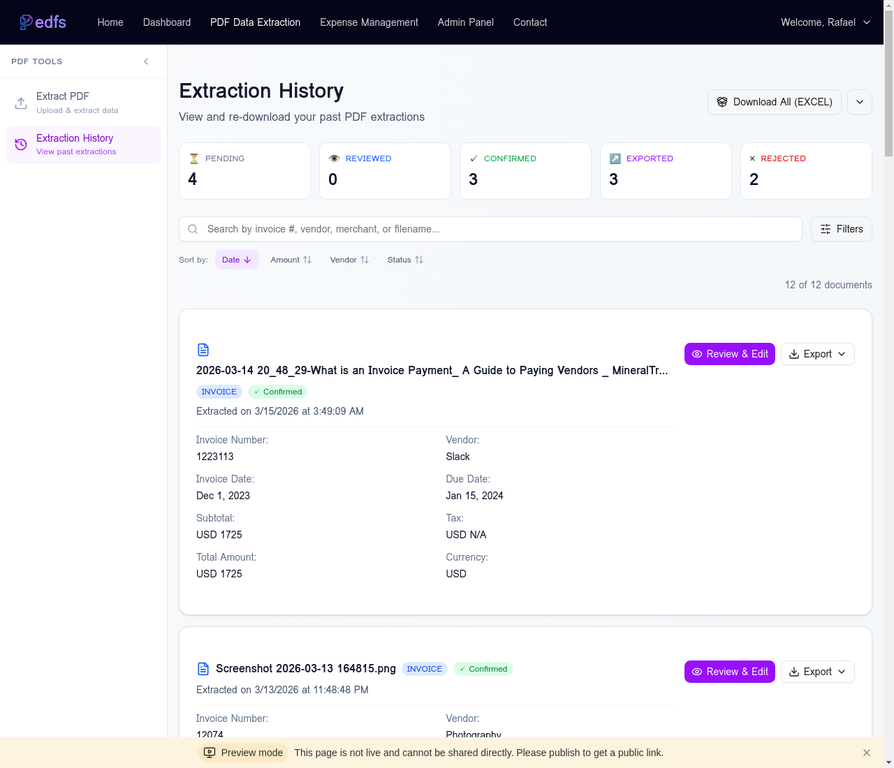Open the Contact page
The image size is (894, 768).
[x=530, y=22]
